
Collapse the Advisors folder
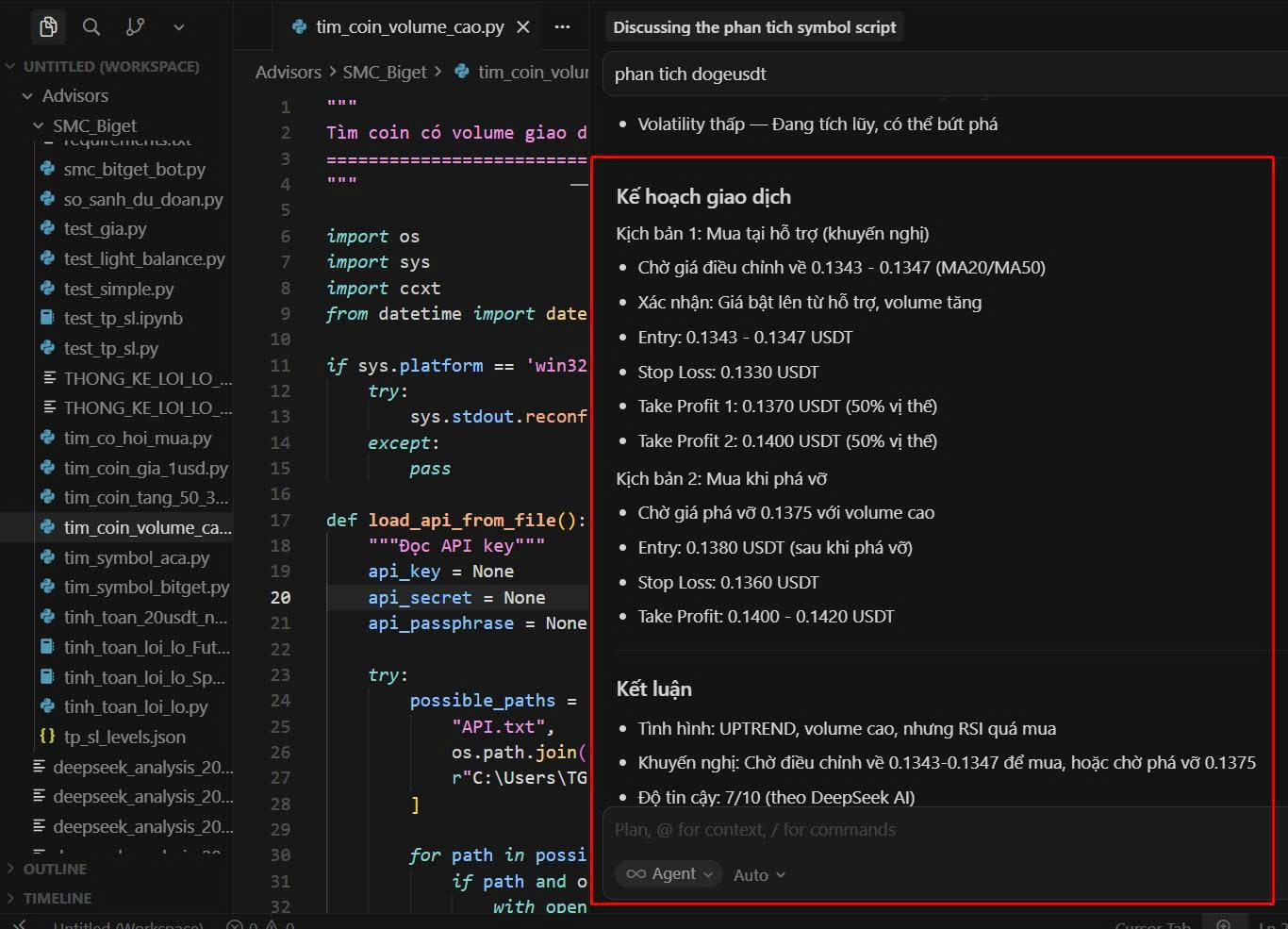point(74,96)
